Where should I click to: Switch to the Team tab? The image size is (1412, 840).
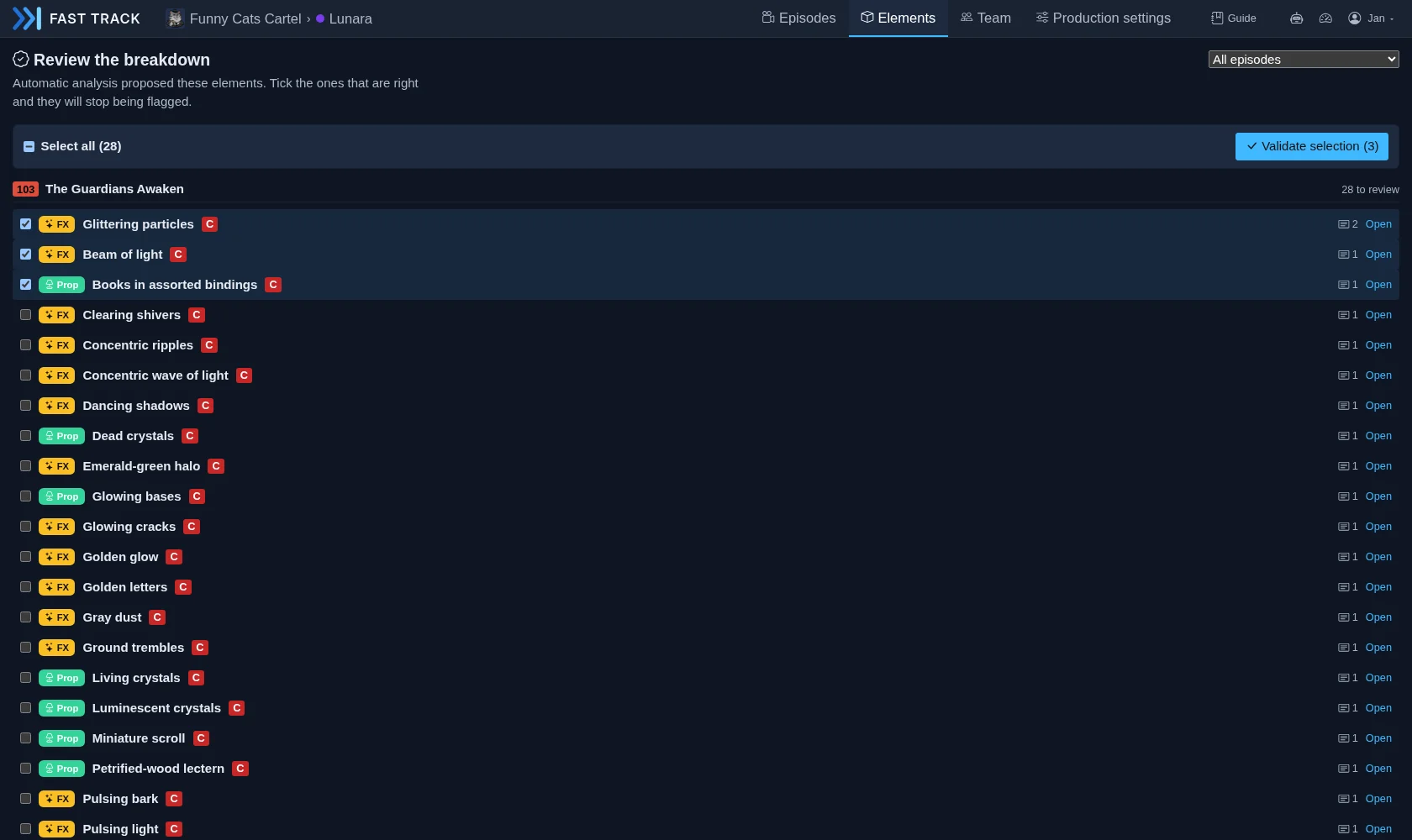[x=986, y=18]
